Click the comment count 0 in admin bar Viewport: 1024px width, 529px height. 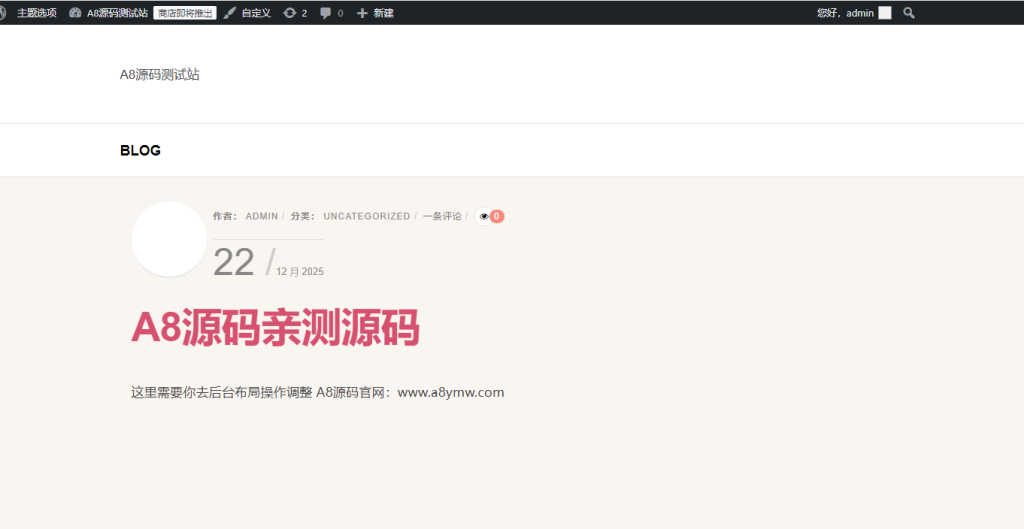tap(340, 13)
